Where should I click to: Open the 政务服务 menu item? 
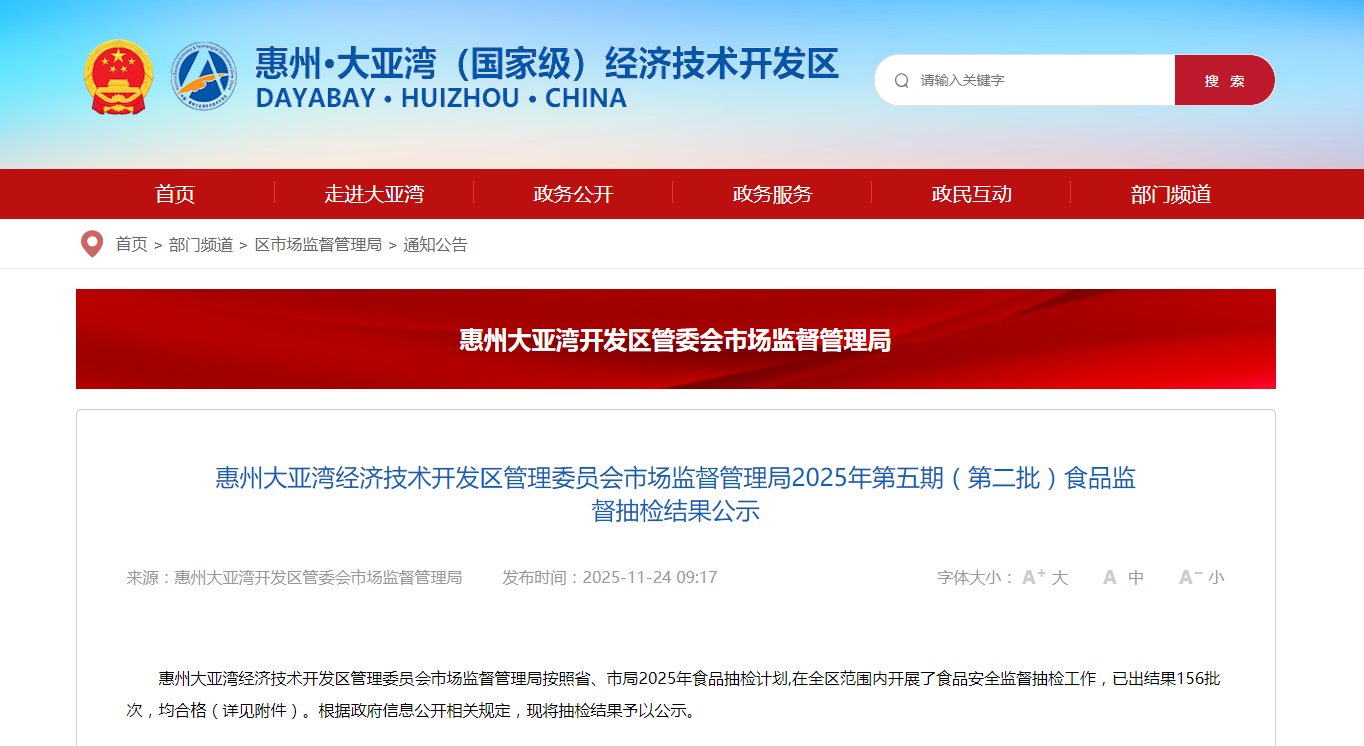pyautogui.click(x=772, y=194)
